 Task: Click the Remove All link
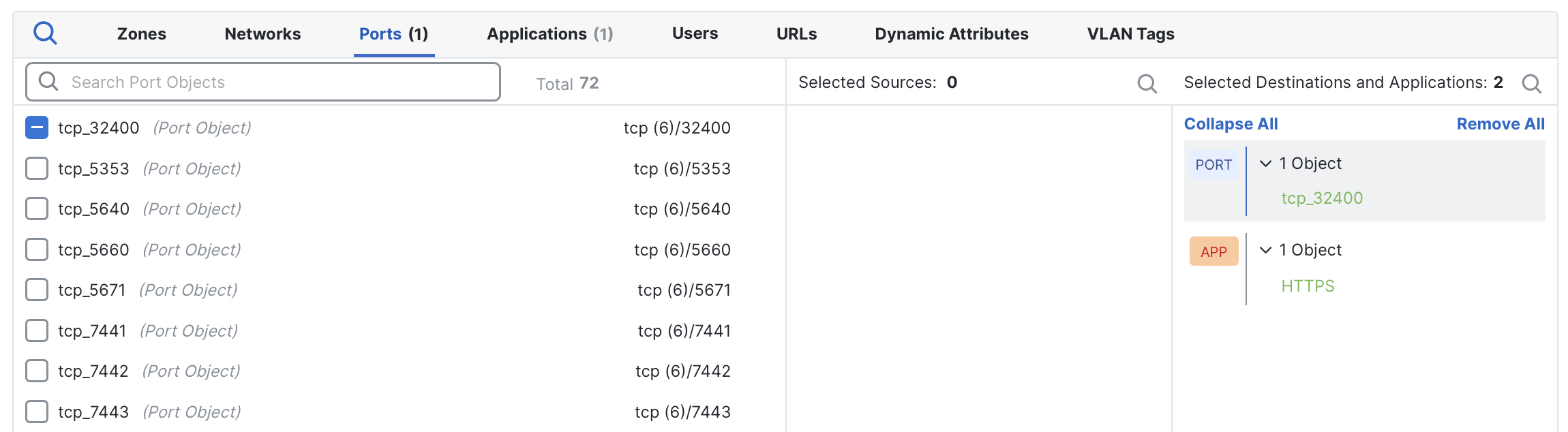pos(1501,124)
